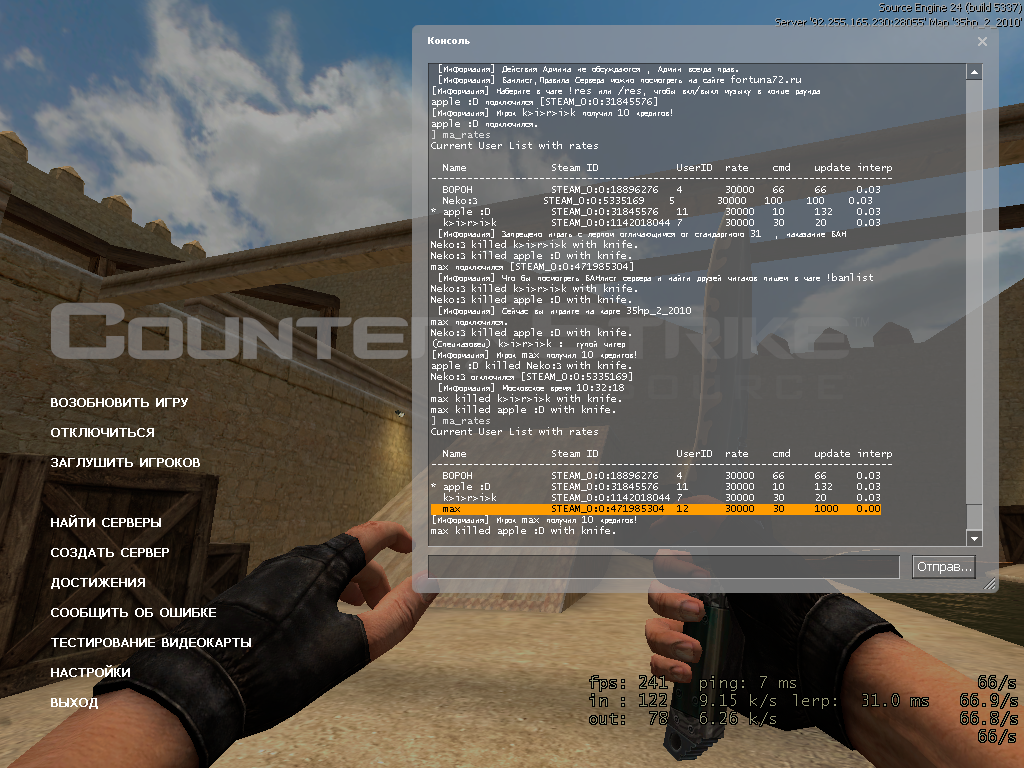Select ВОЗОБНОВИТЬ ИГРУ in main menu

click(120, 402)
